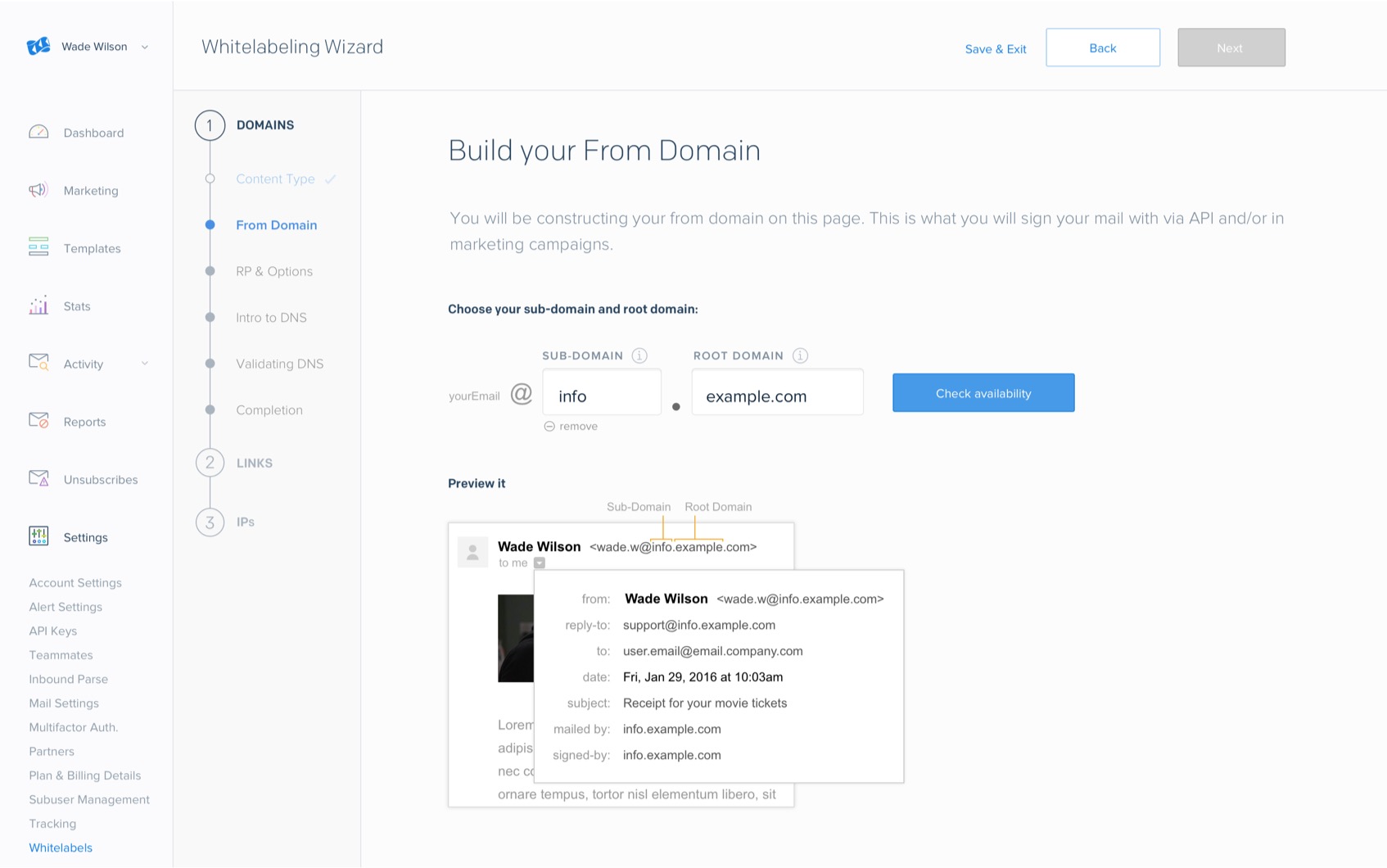Viewport: 1387px width, 868px height.
Task: Click the Settings sliders icon
Action: pos(38,536)
